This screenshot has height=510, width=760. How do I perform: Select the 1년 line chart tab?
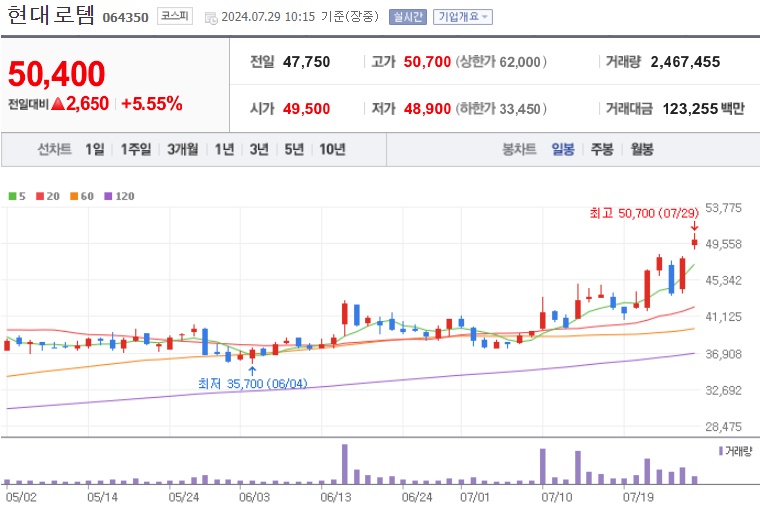(224, 149)
